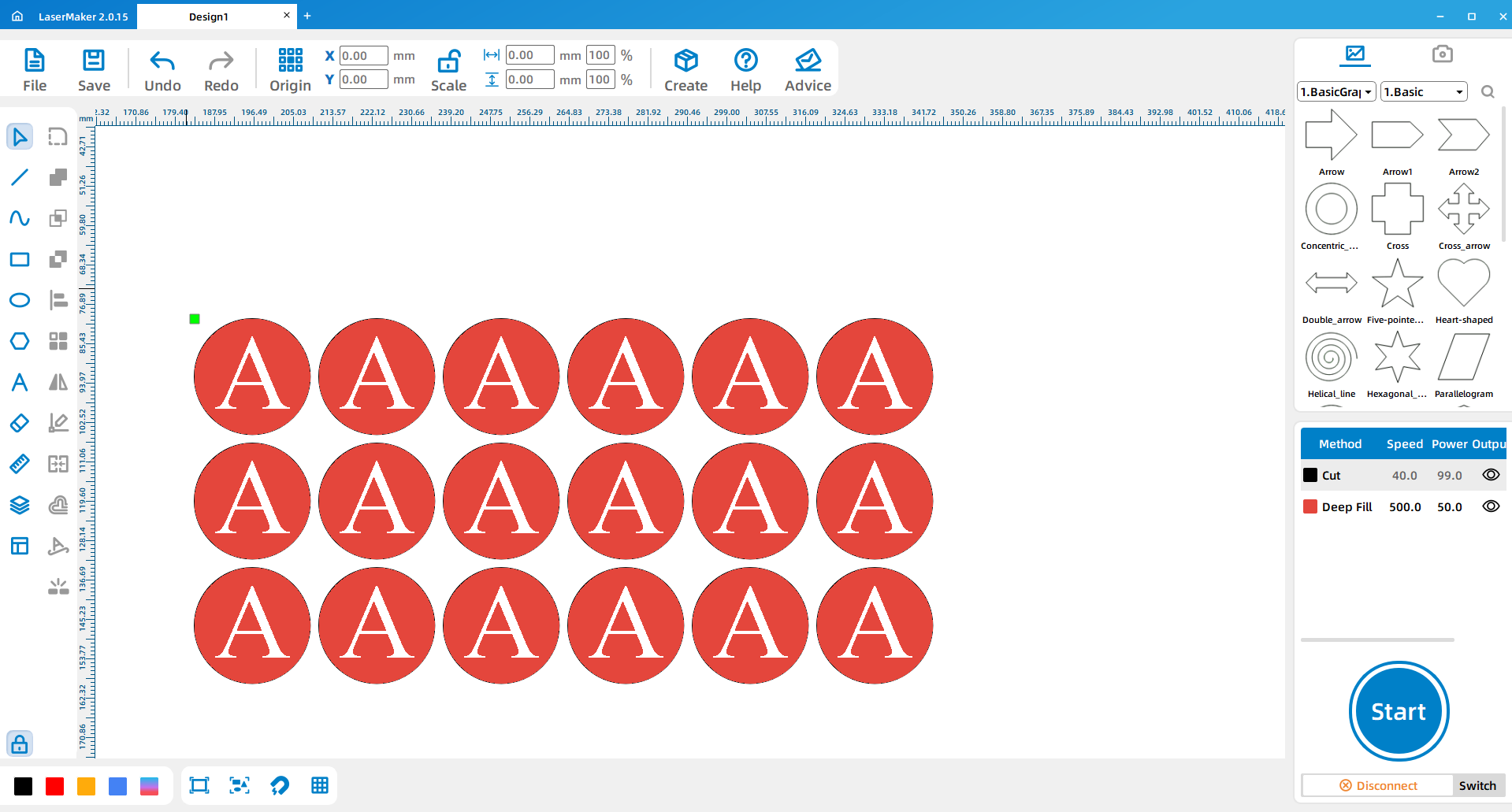Viewport: 1512px width, 812px height.
Task: Select the Eraser tool
Action: tap(20, 423)
